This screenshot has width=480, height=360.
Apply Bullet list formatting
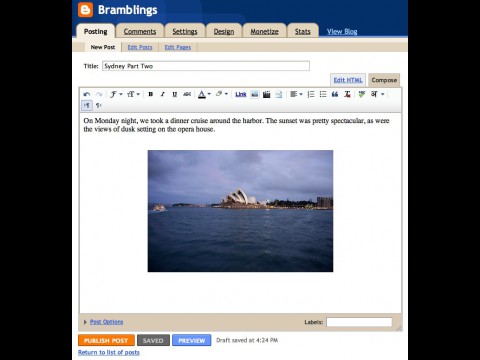click(323, 94)
